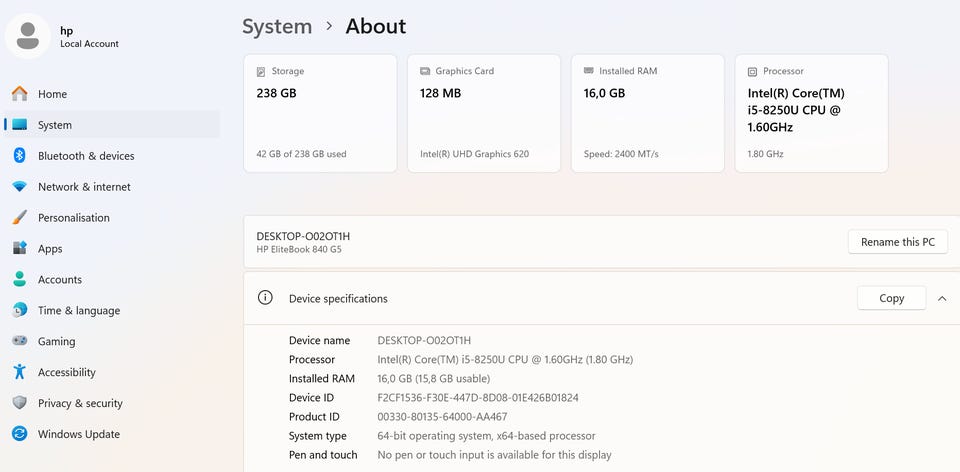Open Privacy & security shield icon

(19, 403)
